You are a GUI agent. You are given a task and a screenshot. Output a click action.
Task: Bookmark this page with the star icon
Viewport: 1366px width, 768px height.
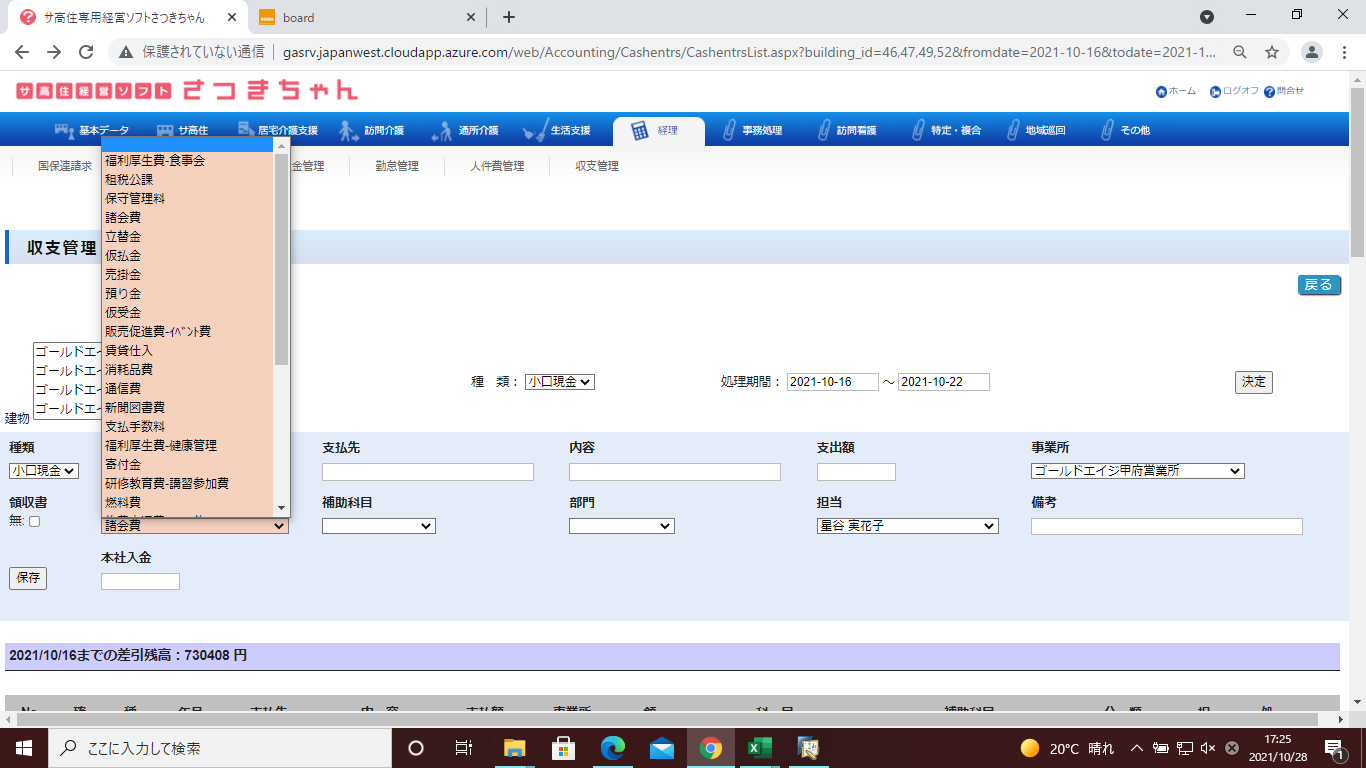[x=1272, y=52]
